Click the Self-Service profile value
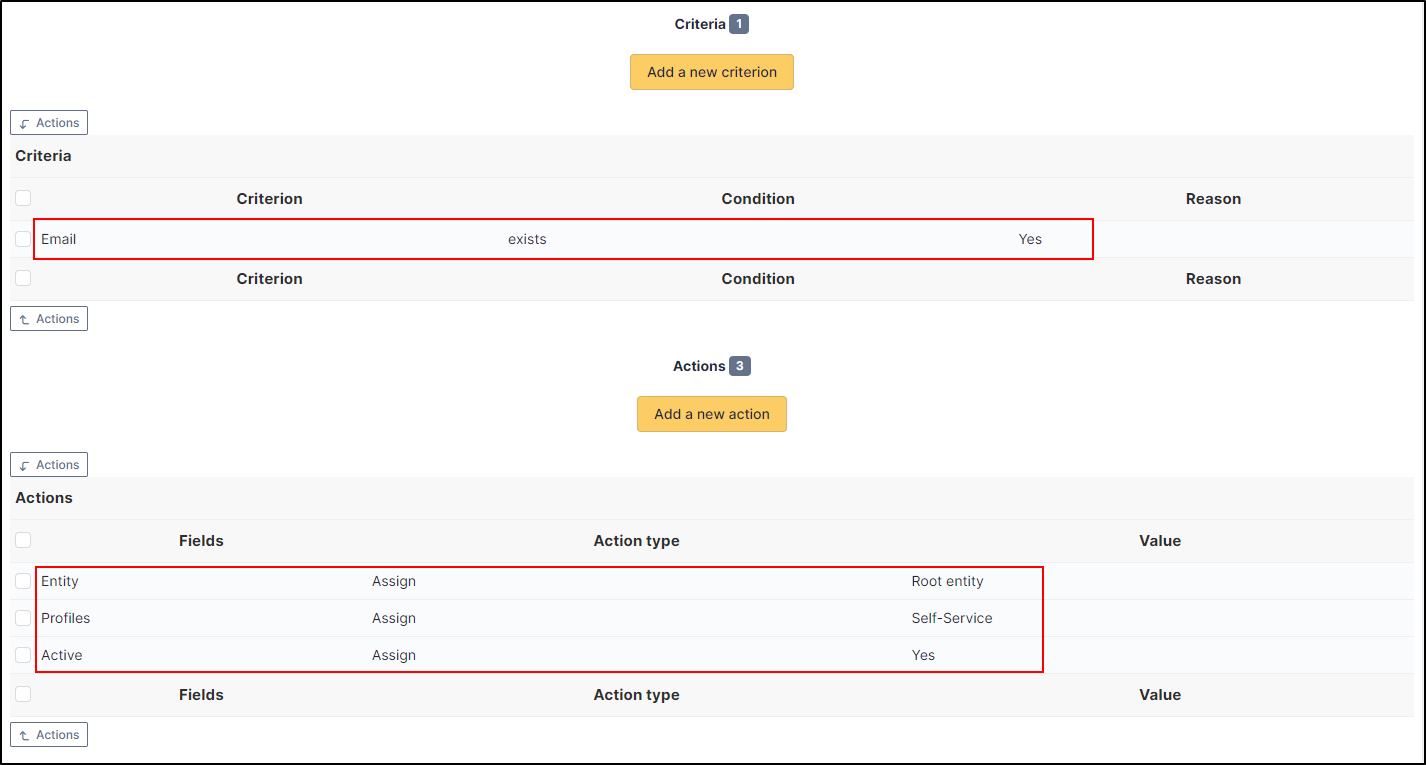This screenshot has width=1426, height=765. [951, 618]
